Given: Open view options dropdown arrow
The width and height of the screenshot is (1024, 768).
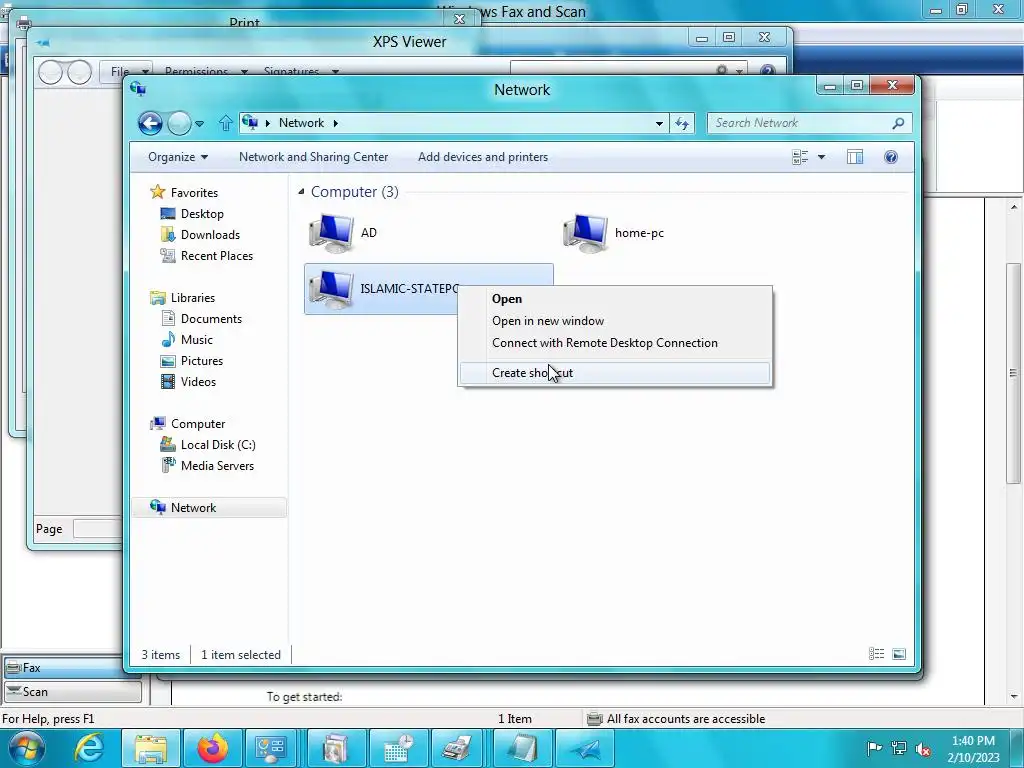Looking at the screenshot, I should coord(822,157).
